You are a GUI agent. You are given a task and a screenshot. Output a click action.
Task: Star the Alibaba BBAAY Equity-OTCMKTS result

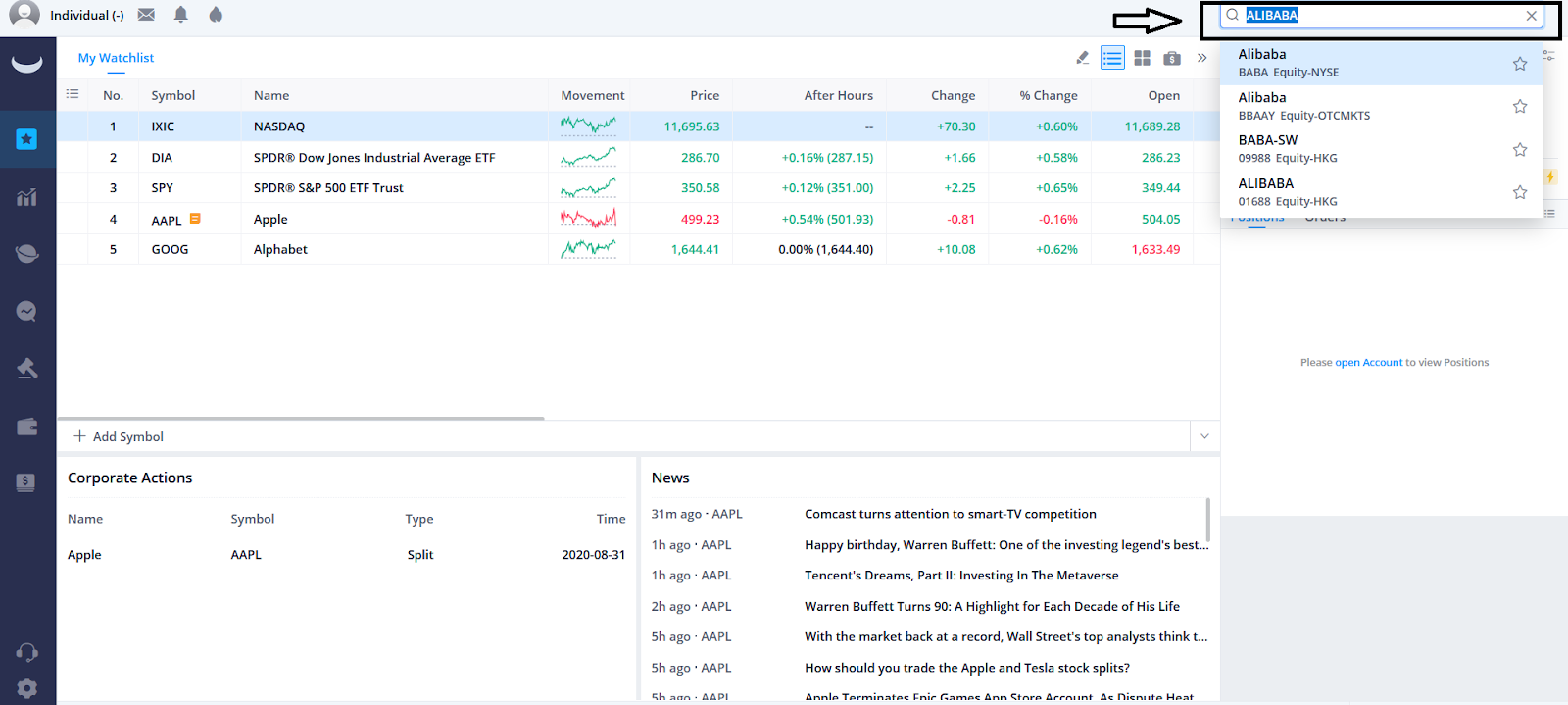point(1520,106)
